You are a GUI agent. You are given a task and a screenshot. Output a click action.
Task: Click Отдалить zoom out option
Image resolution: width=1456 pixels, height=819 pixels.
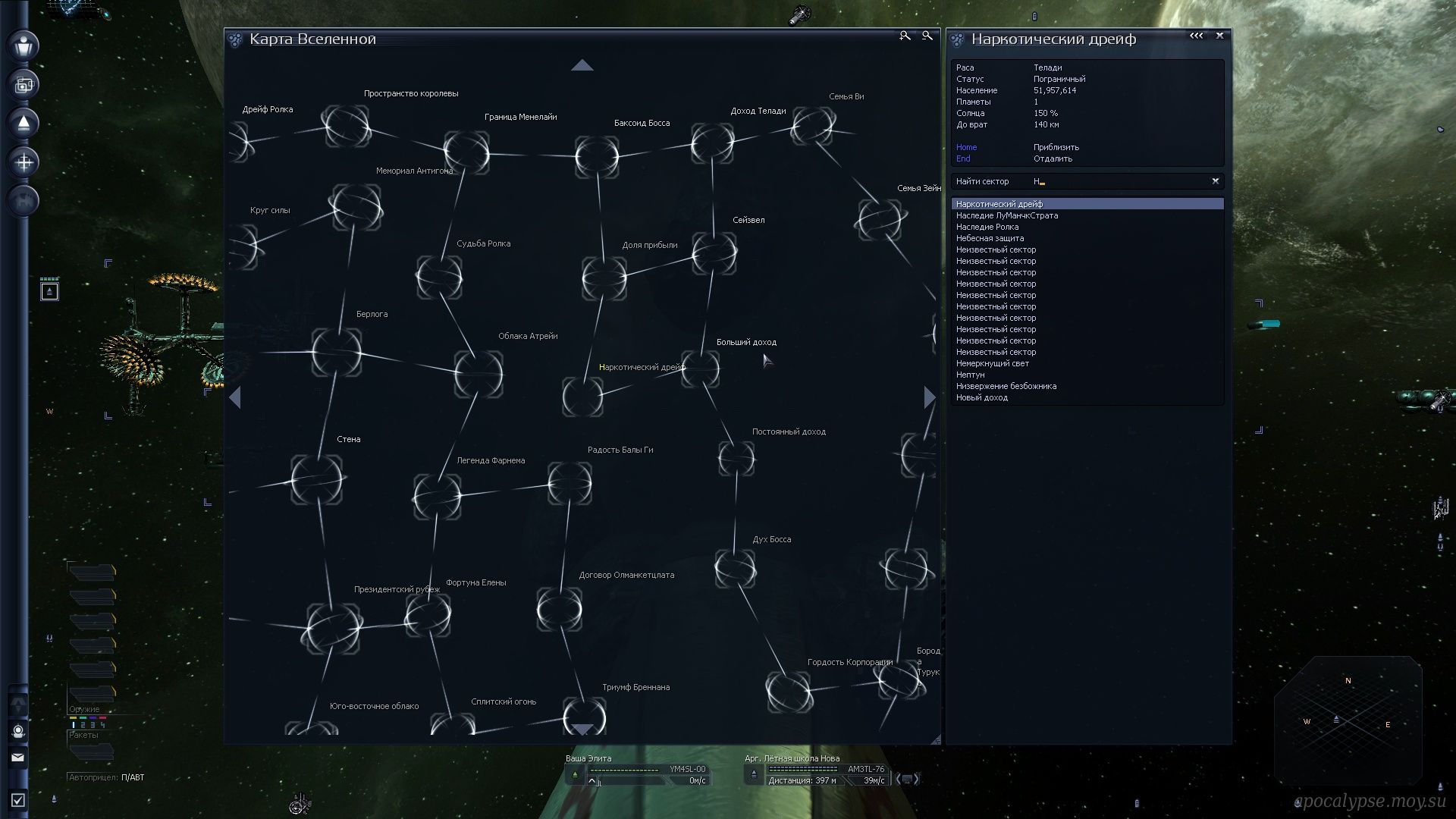(x=1053, y=158)
